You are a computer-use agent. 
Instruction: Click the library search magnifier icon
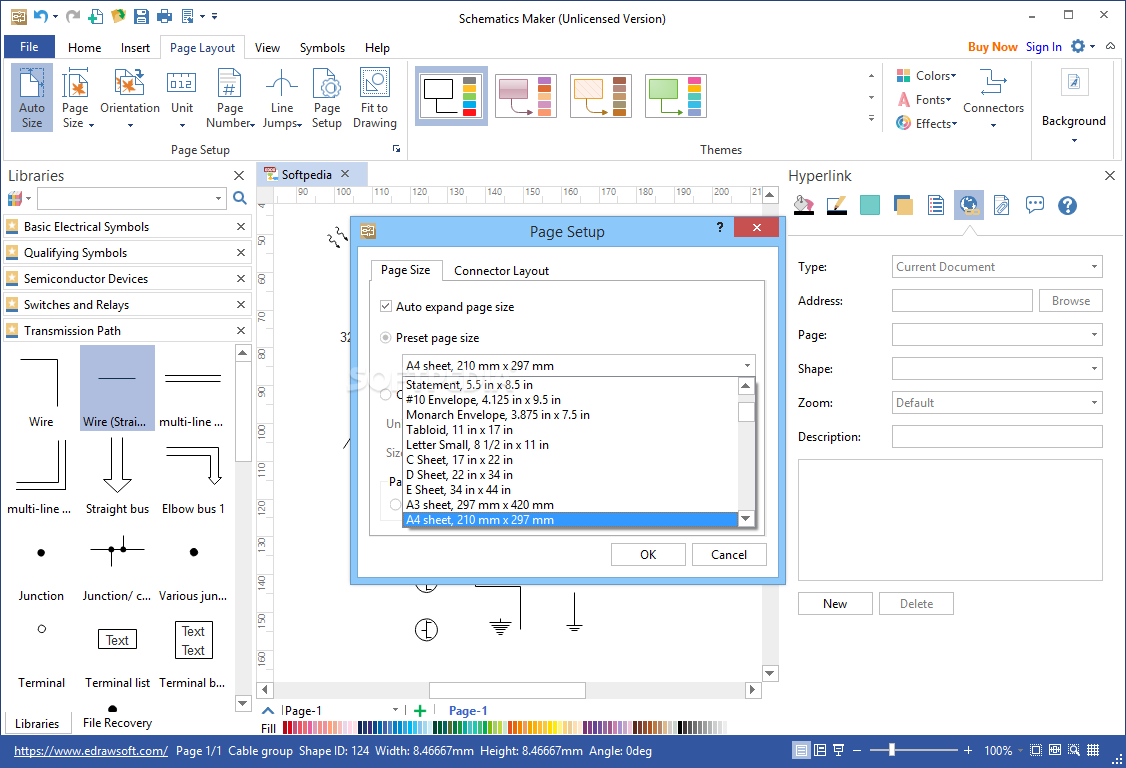tap(240, 198)
